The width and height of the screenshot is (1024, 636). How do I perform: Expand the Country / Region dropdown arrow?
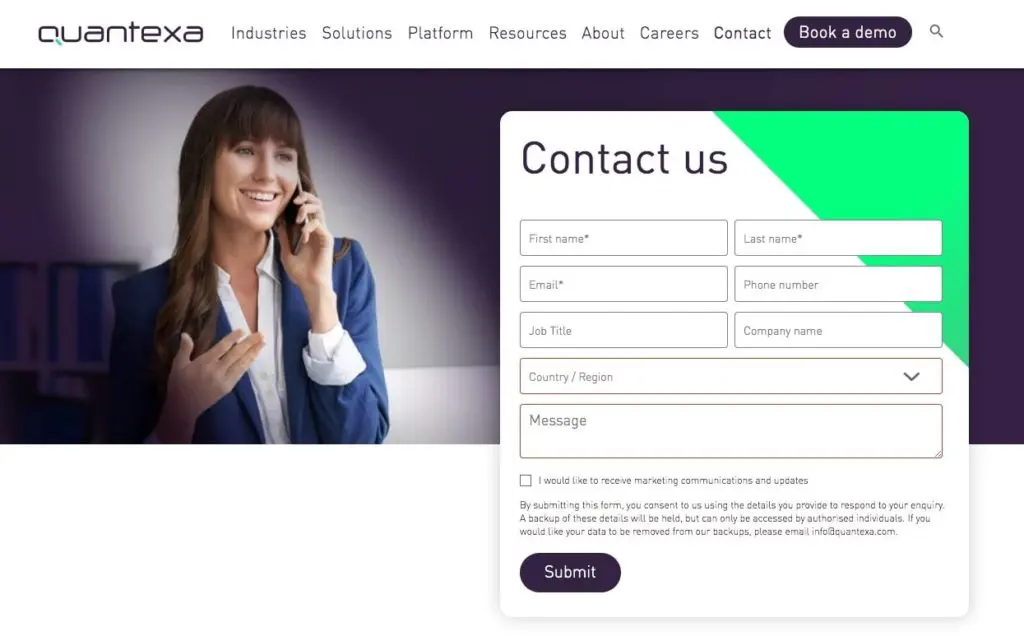tap(911, 377)
